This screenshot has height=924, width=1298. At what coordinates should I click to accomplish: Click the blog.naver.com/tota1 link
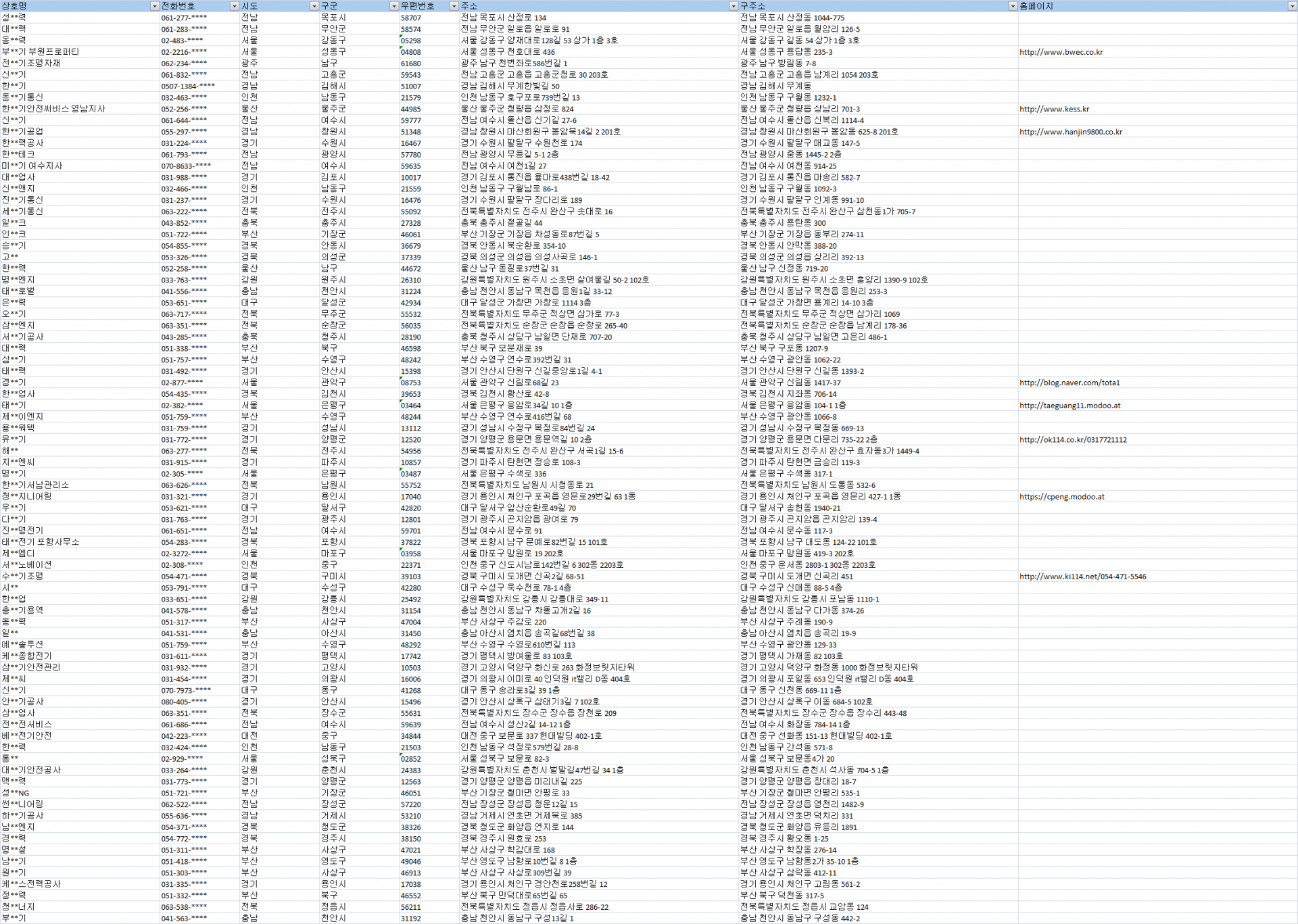1069,383
